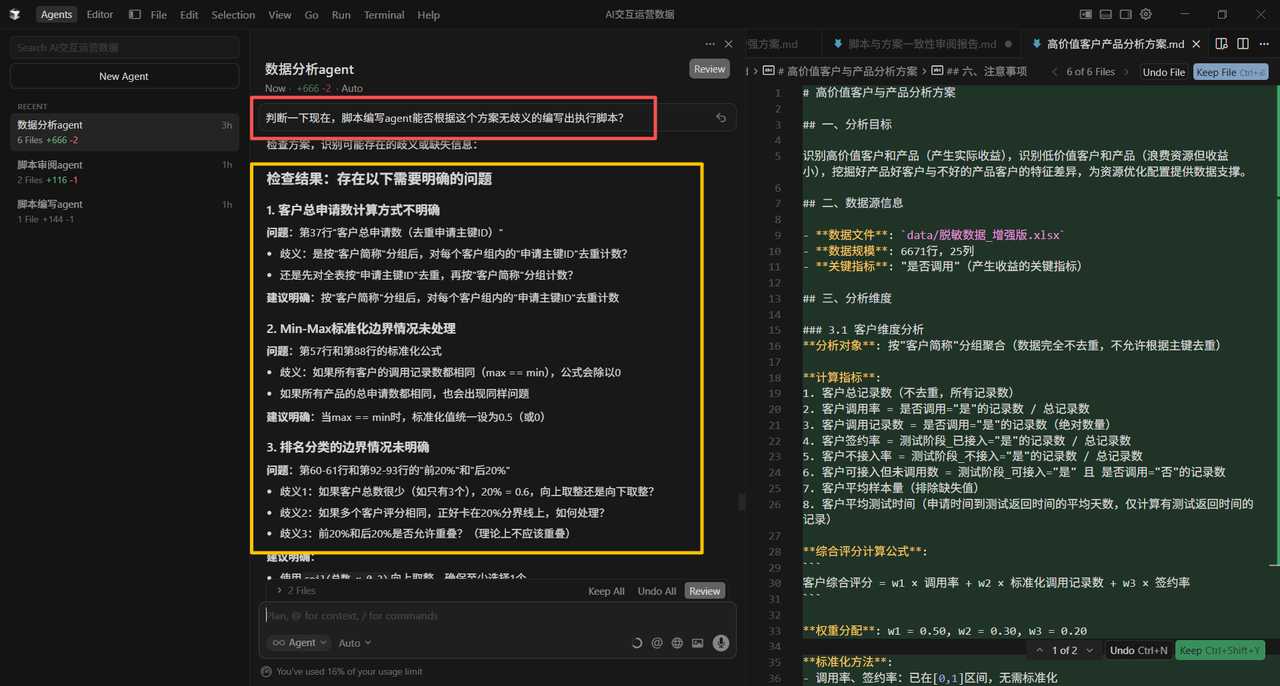Open the Terminal menu
Image resolution: width=1280 pixels, height=686 pixels.
tap(384, 14)
